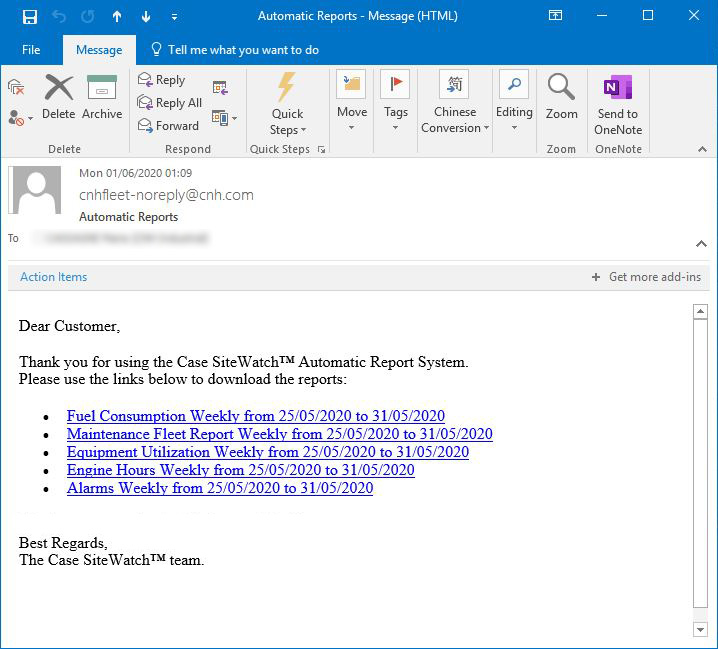Delete this message

pos(59,97)
